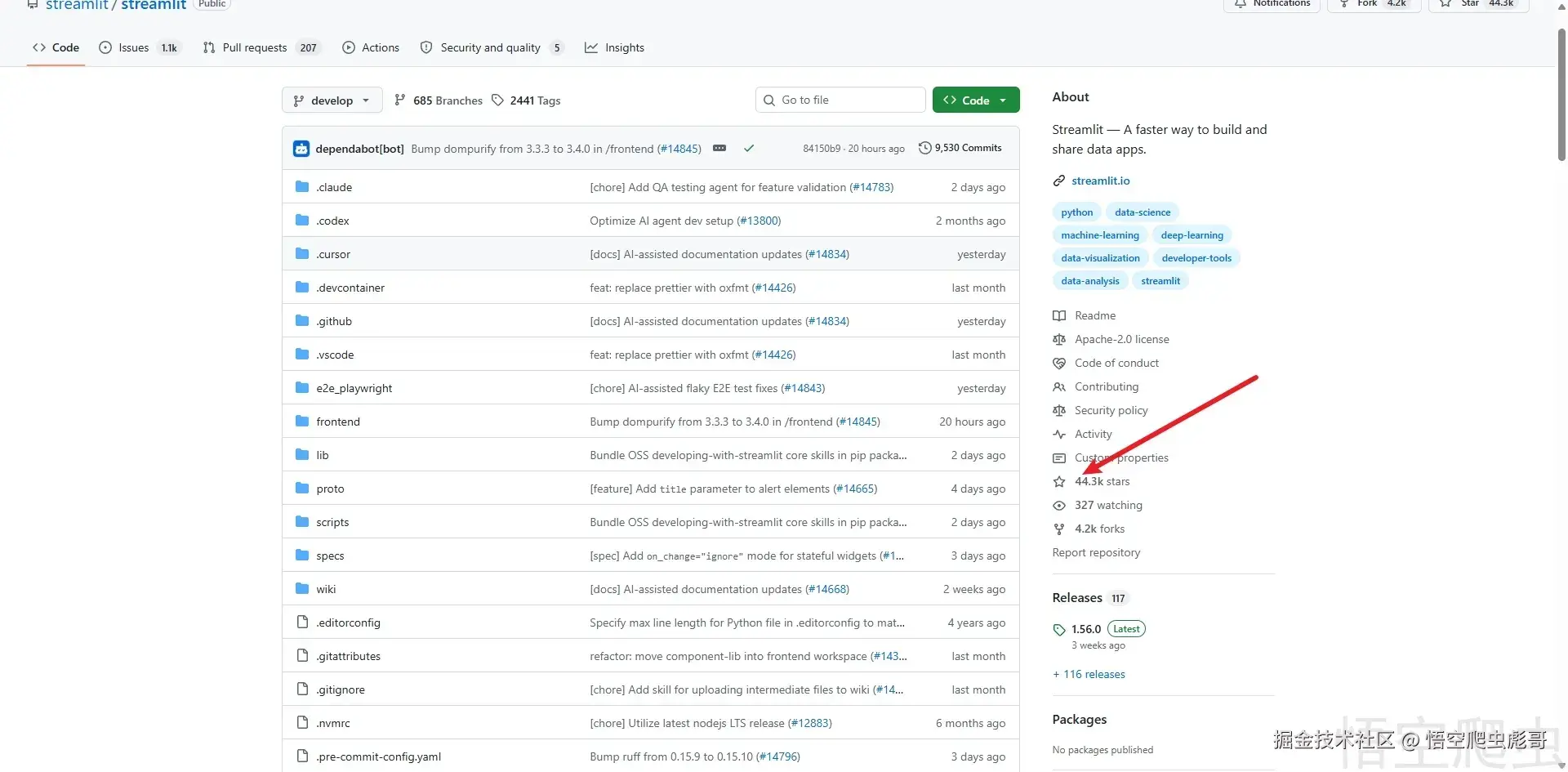Open PR #13800 in the .codex row
This screenshot has width=1568, height=772.
pos(759,221)
